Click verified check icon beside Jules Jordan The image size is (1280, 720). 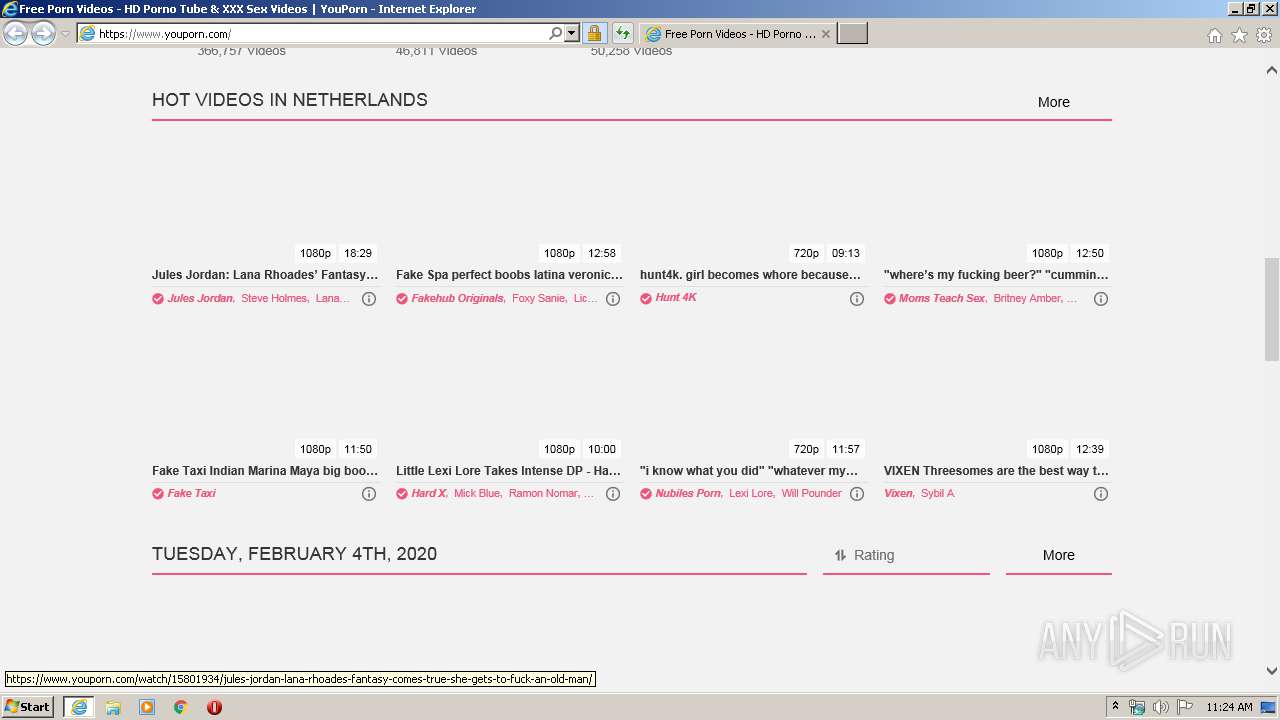click(x=158, y=299)
